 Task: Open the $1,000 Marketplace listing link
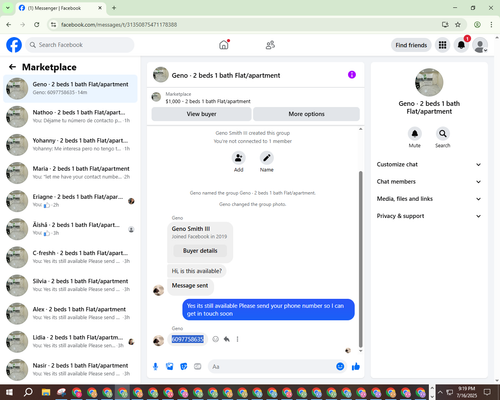(208, 101)
